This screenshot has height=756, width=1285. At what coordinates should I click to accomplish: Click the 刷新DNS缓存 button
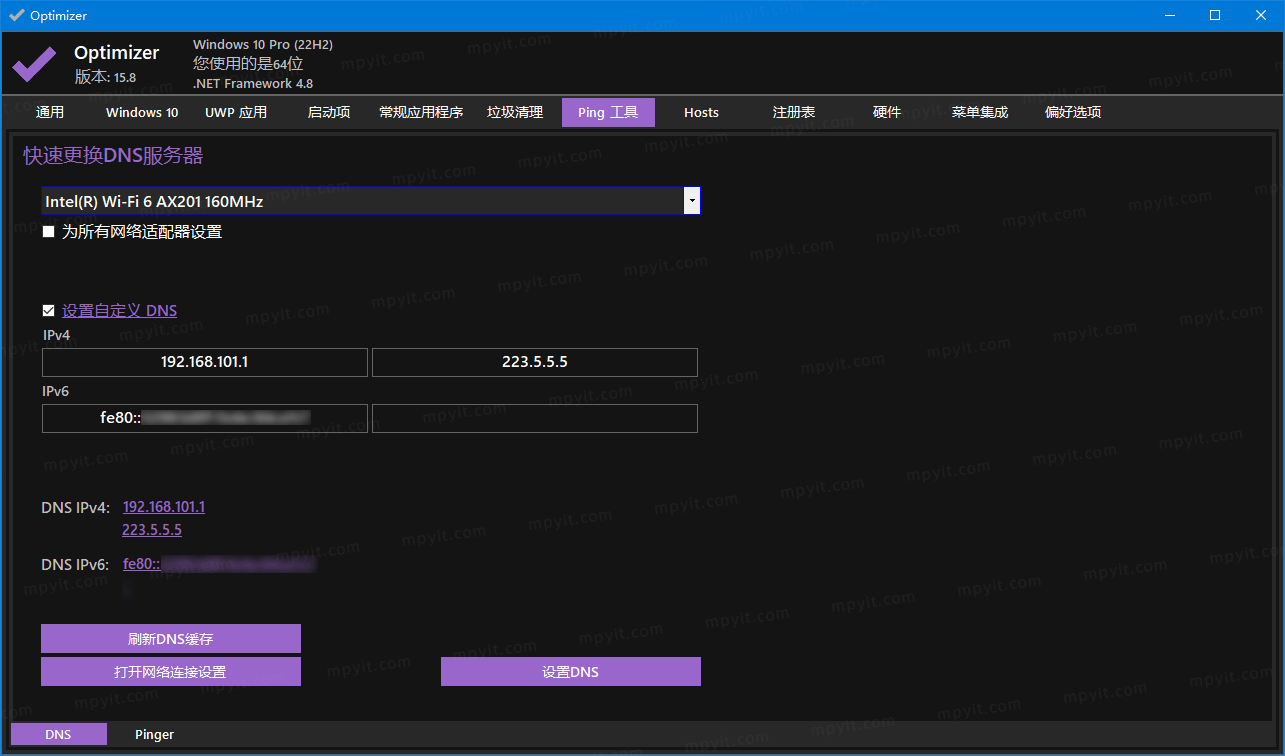[171, 639]
